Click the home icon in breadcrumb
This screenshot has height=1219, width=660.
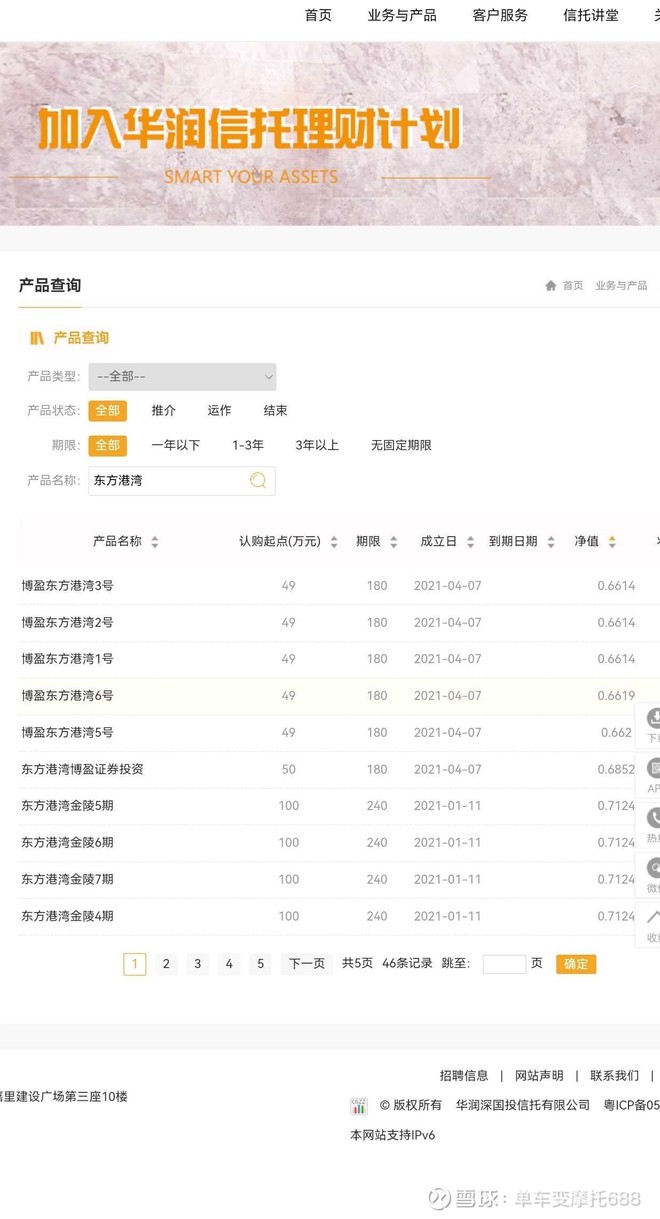click(x=551, y=286)
